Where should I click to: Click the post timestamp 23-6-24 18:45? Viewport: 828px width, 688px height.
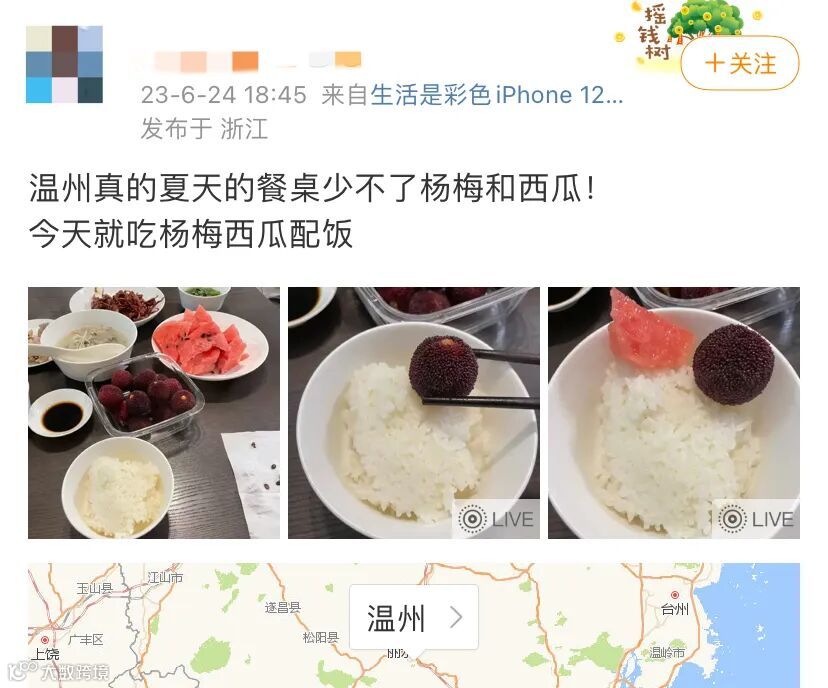point(223,95)
